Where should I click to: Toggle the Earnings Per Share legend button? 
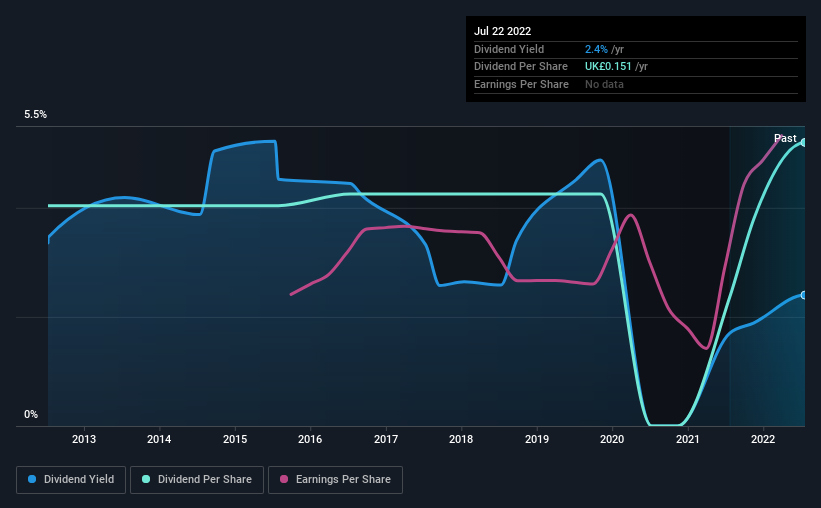(x=335, y=480)
